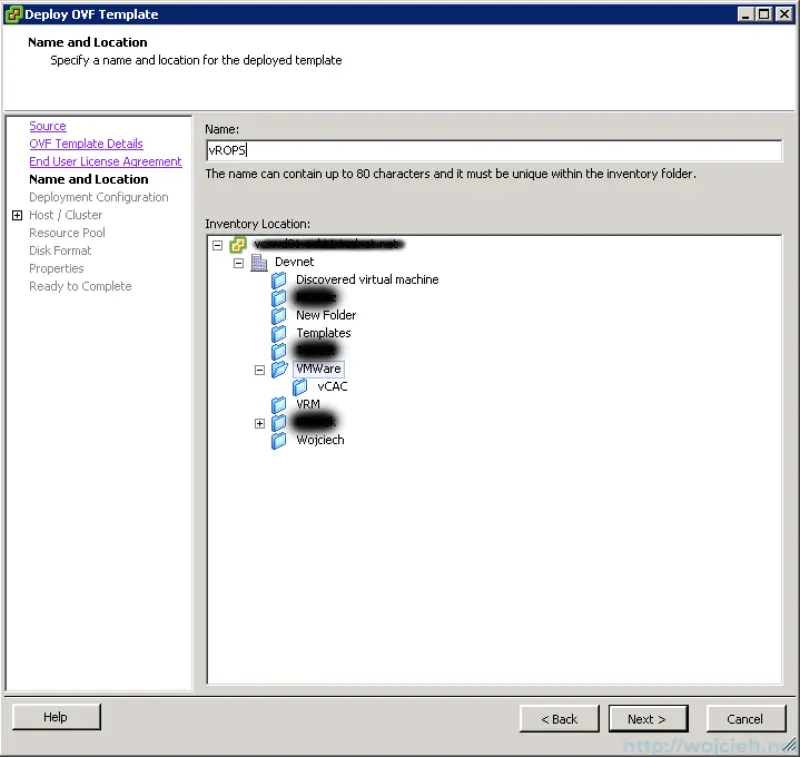Select the VMWare folder in the inventory tree
The width and height of the screenshot is (800, 757).
[x=318, y=369]
